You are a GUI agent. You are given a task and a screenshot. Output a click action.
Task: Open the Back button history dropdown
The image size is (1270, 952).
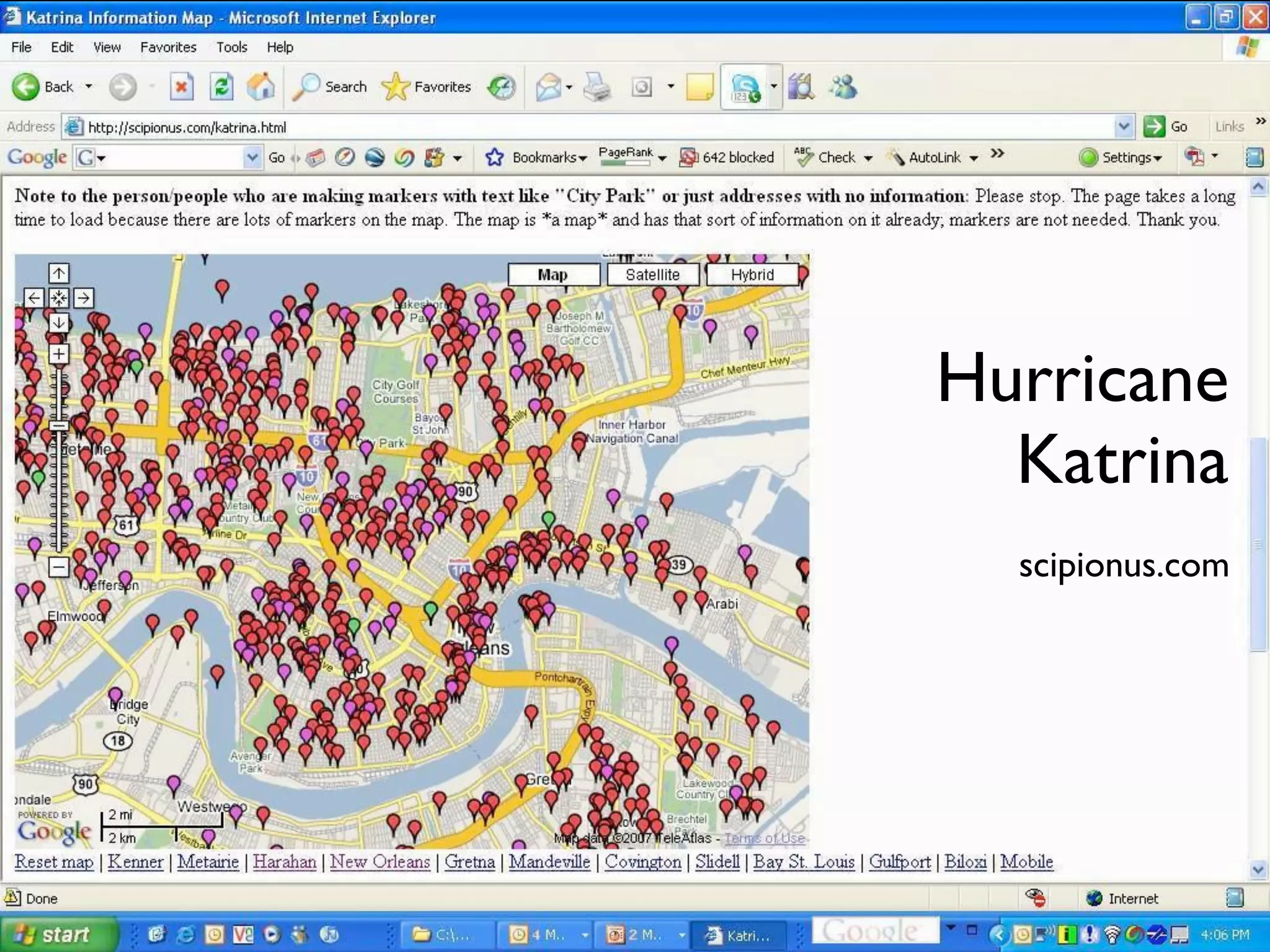pyautogui.click(x=89, y=87)
